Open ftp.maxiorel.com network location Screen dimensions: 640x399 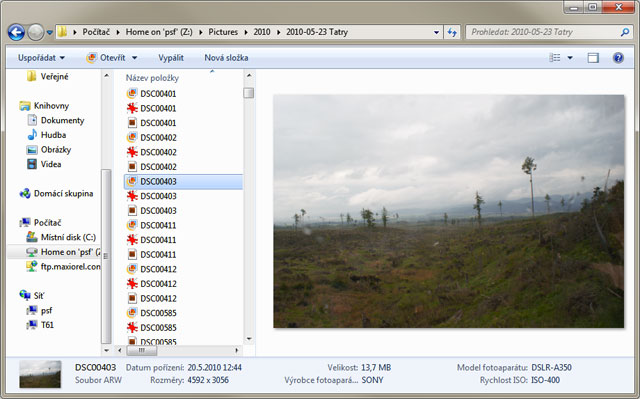coord(63,266)
